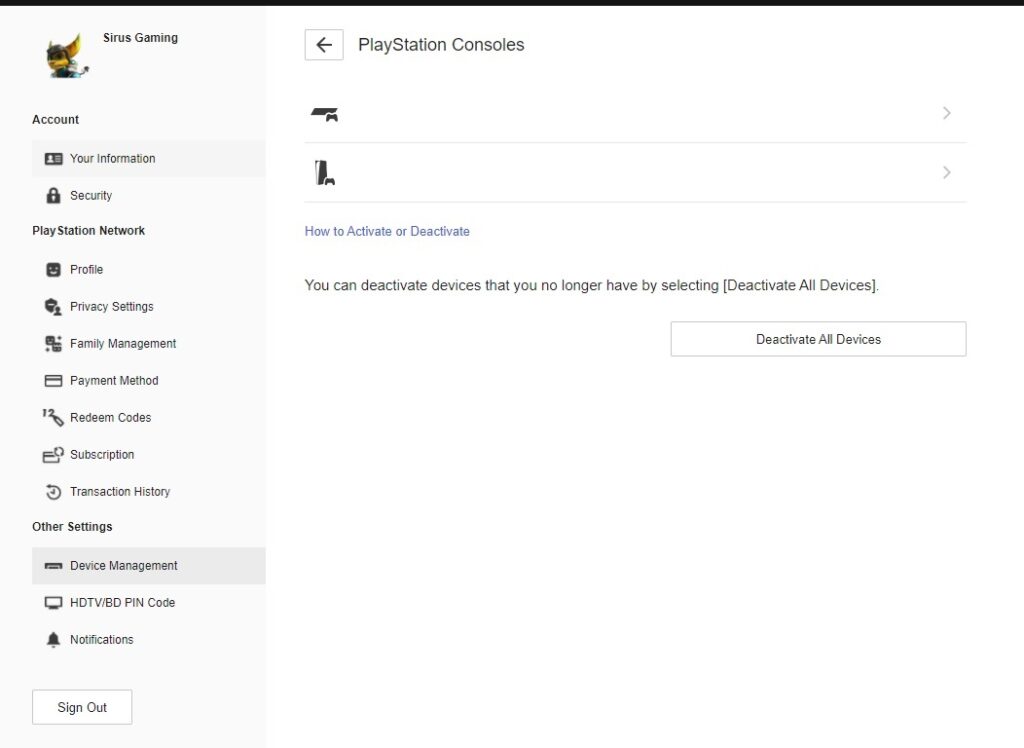Open Your Information page
This screenshot has width=1024, height=748.
[x=149, y=159]
